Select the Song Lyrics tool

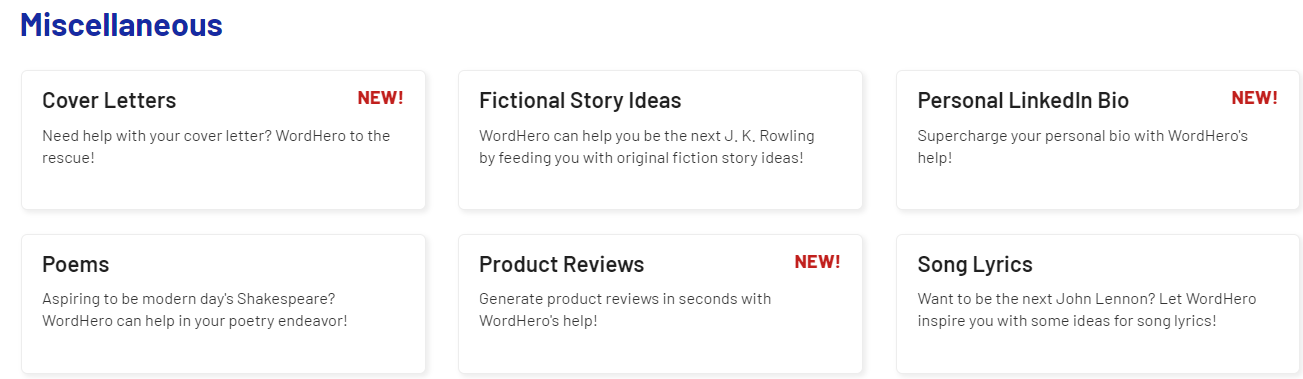[x=1099, y=304]
